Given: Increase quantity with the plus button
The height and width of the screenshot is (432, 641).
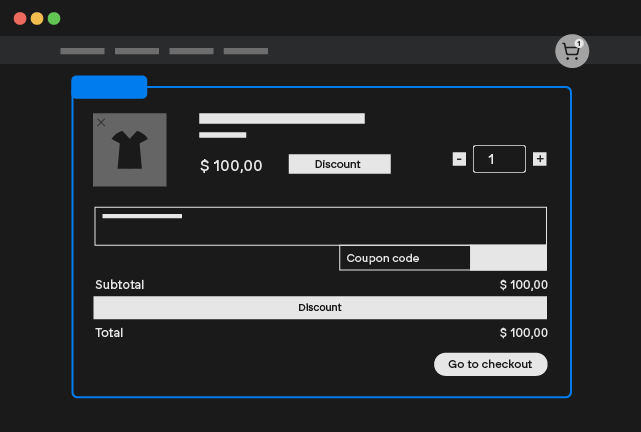Looking at the screenshot, I should pos(540,159).
